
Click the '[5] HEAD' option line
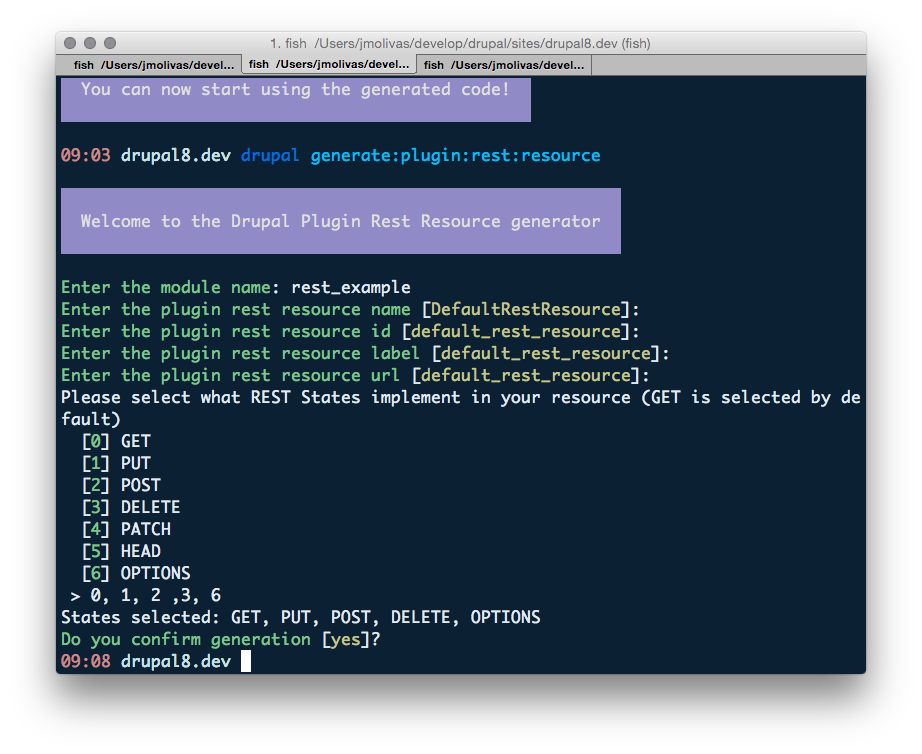point(121,552)
